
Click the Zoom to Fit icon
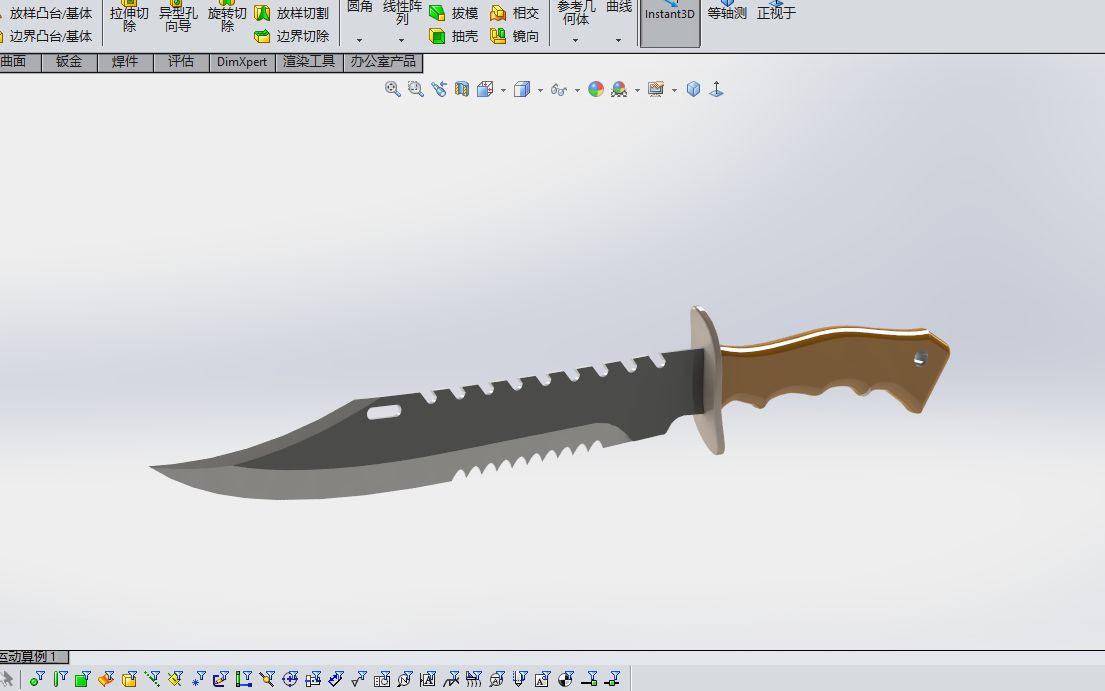coord(393,89)
